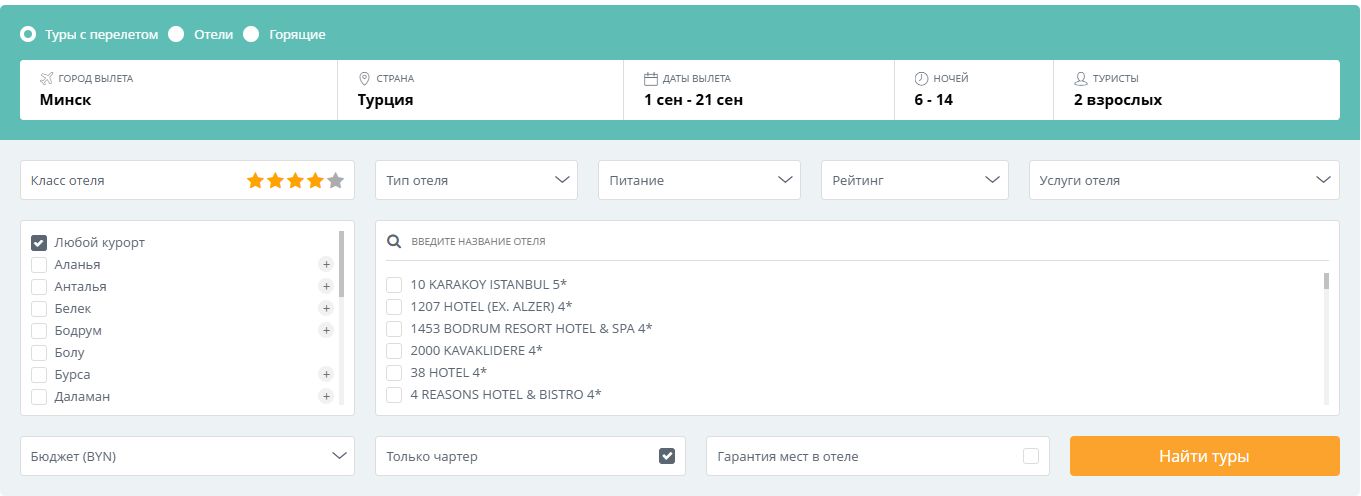The width and height of the screenshot is (1361, 496).
Task: Select the Горящие radio option
Action: point(251,34)
